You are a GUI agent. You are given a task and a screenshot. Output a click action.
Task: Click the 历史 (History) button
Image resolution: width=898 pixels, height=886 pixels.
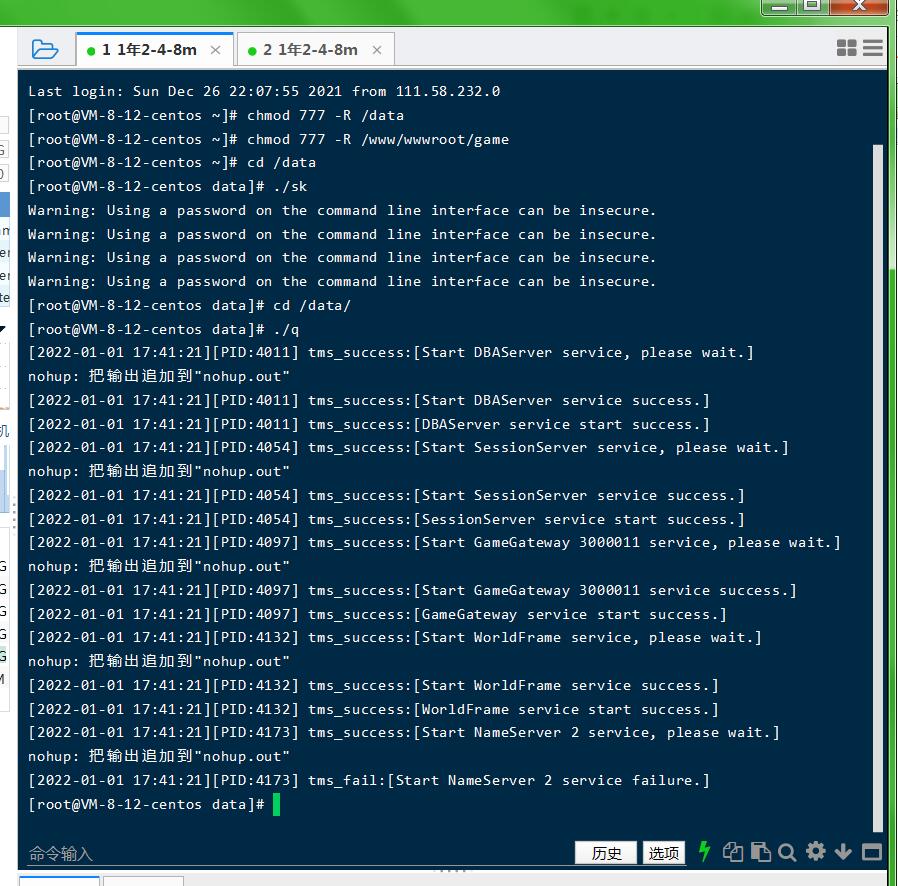607,853
